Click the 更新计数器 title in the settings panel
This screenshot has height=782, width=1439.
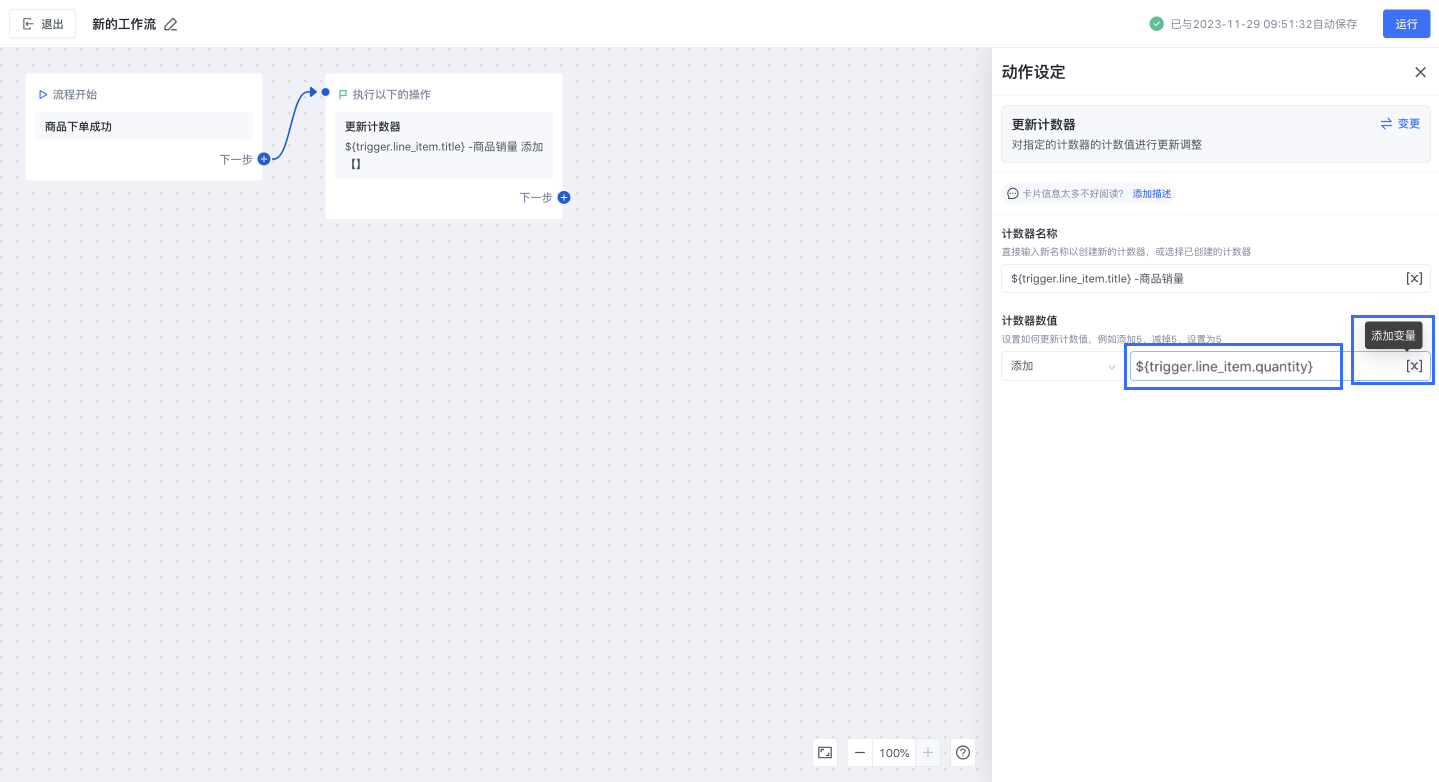(x=1044, y=125)
